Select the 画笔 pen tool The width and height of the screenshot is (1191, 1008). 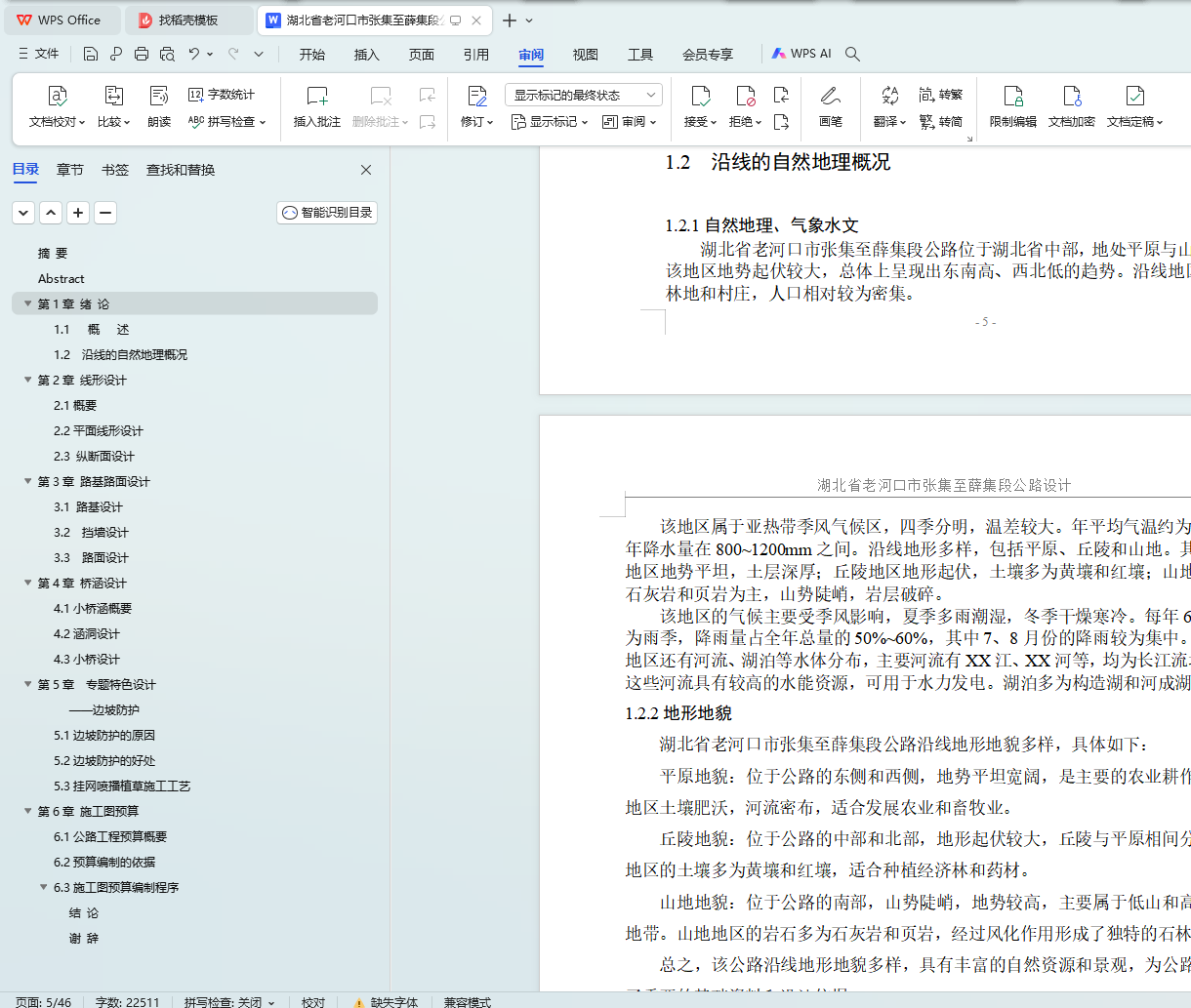(831, 97)
